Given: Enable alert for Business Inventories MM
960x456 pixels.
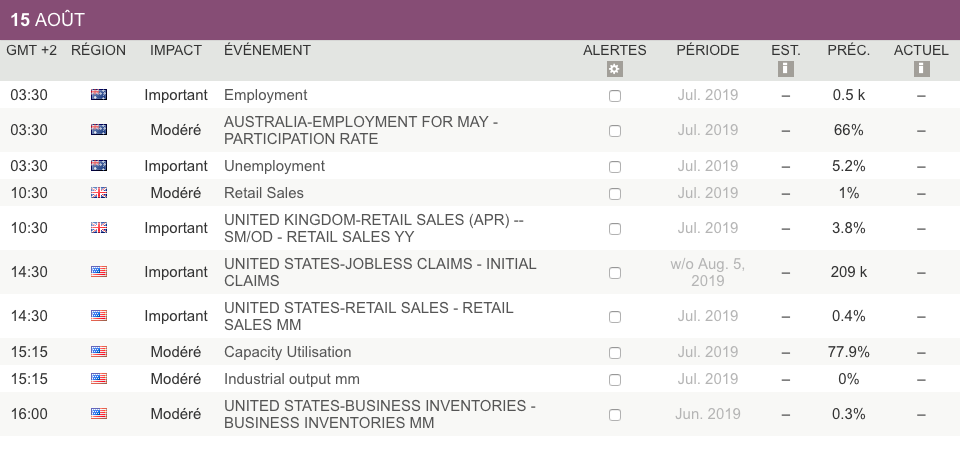Looking at the screenshot, I should (x=615, y=415).
